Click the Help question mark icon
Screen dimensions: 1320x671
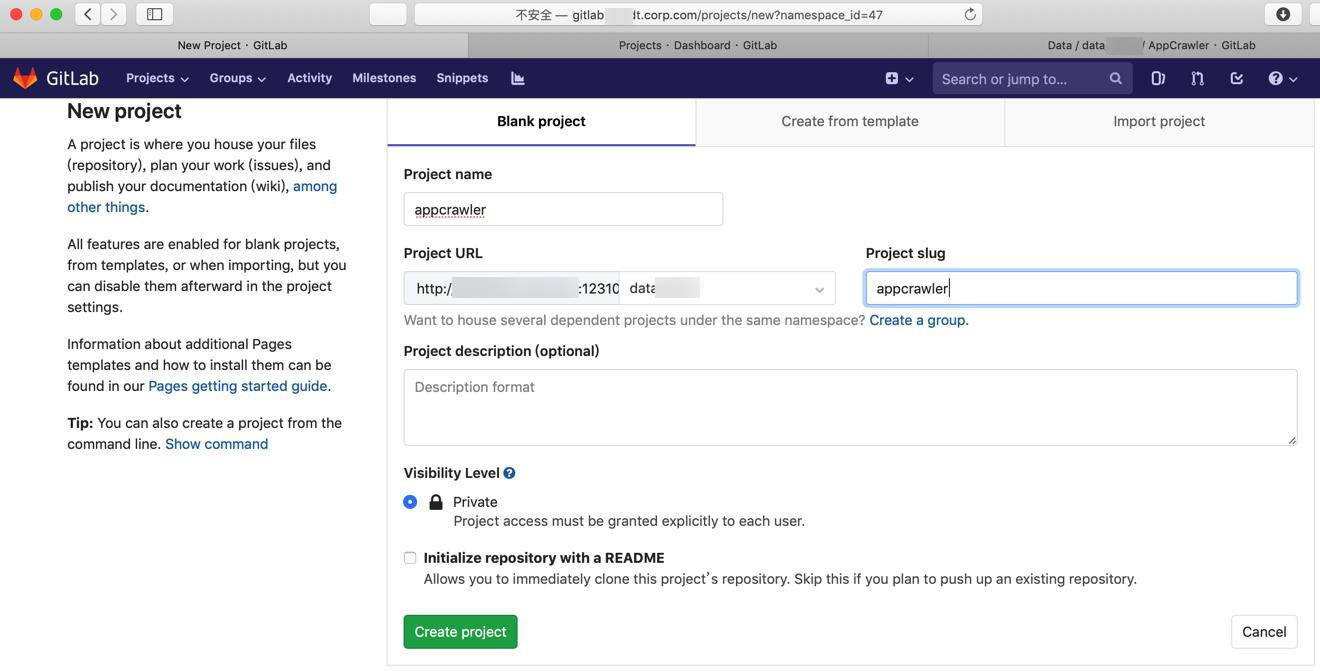pyautogui.click(x=1275, y=78)
